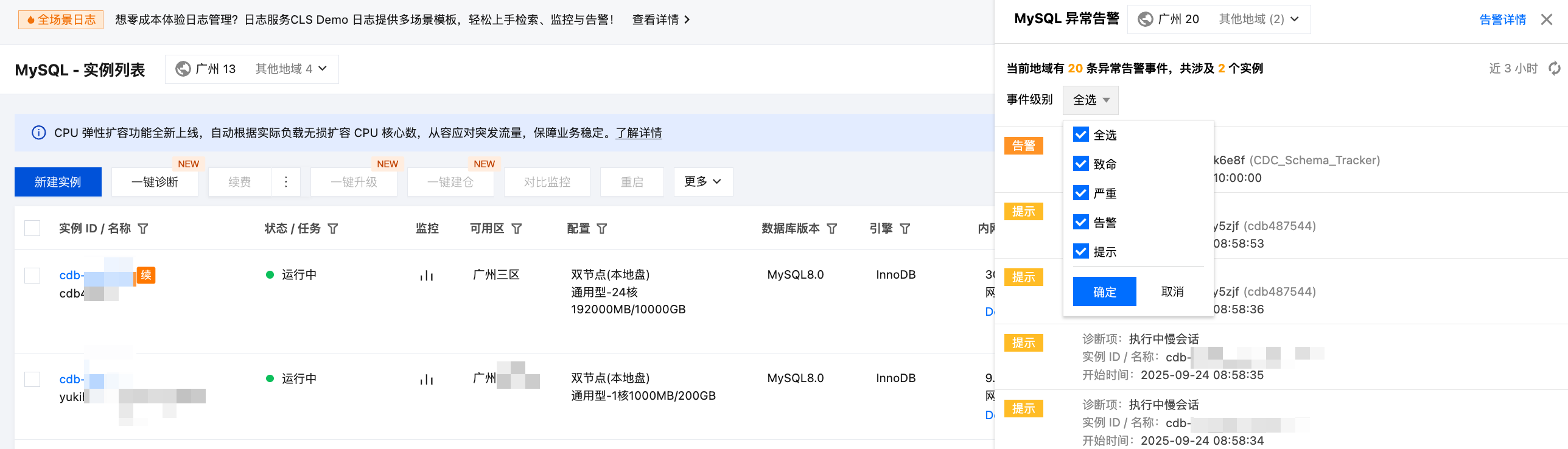This screenshot has height=449, width=1568.
Task: Open the filter icon for 数据库版本 column
Action: 832,228
